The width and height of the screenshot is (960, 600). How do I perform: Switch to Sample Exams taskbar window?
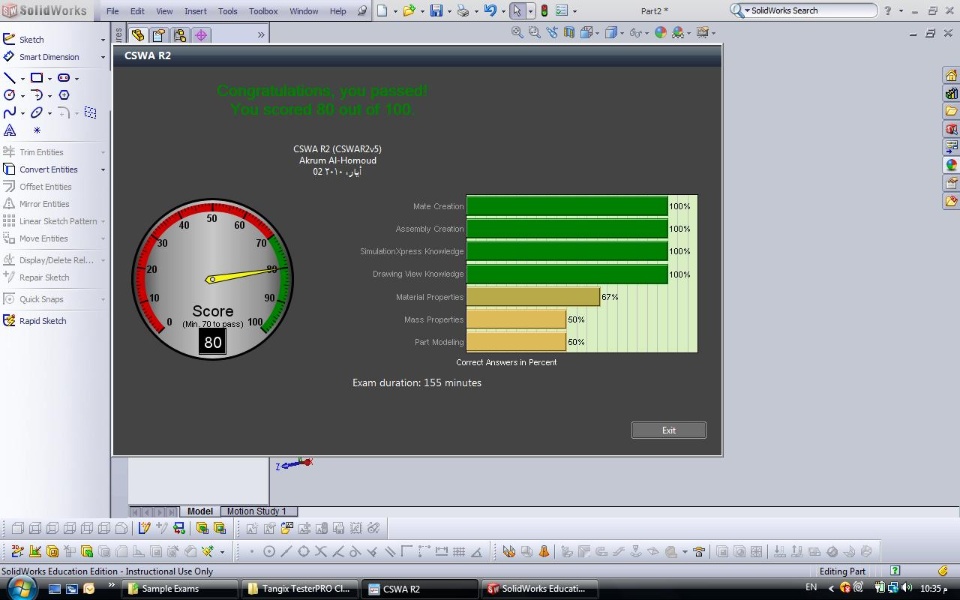(179, 589)
